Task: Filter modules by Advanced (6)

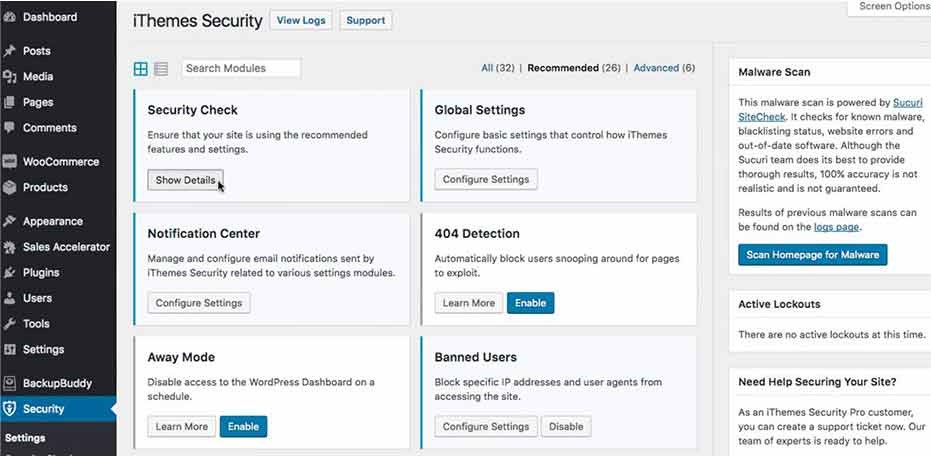Action: tap(664, 68)
